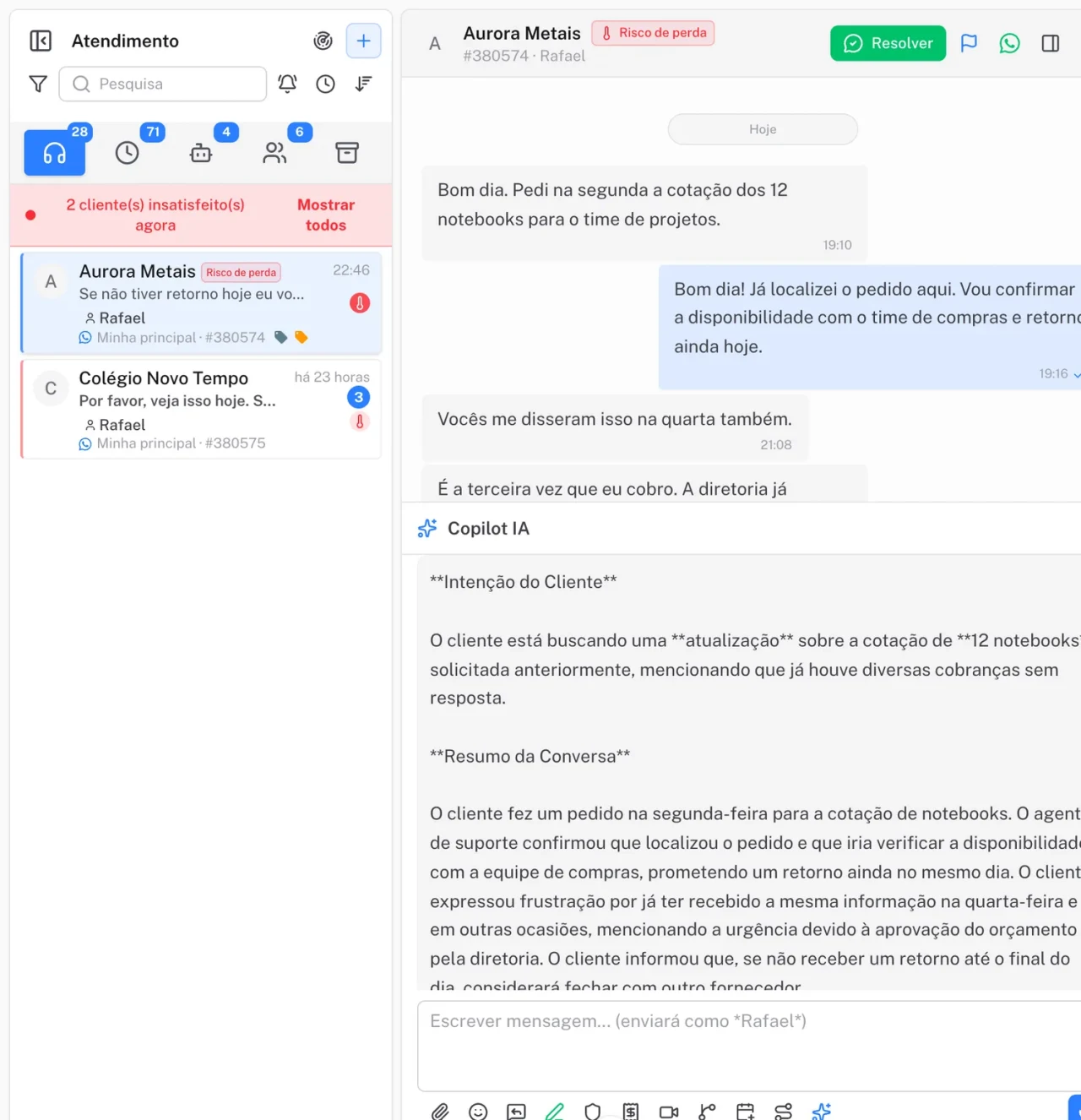Collapse the Atendimento sidebar panel icon
This screenshot has width=1081, height=1120.
[x=41, y=41]
